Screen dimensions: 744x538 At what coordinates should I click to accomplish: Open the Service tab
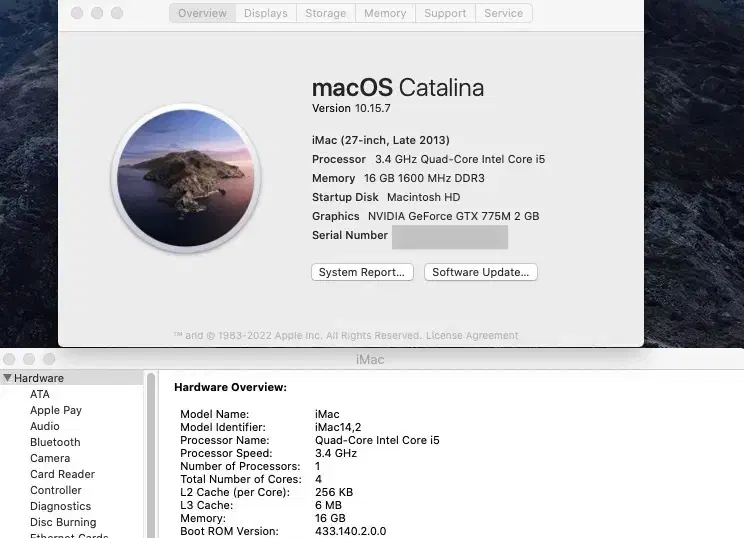[503, 13]
